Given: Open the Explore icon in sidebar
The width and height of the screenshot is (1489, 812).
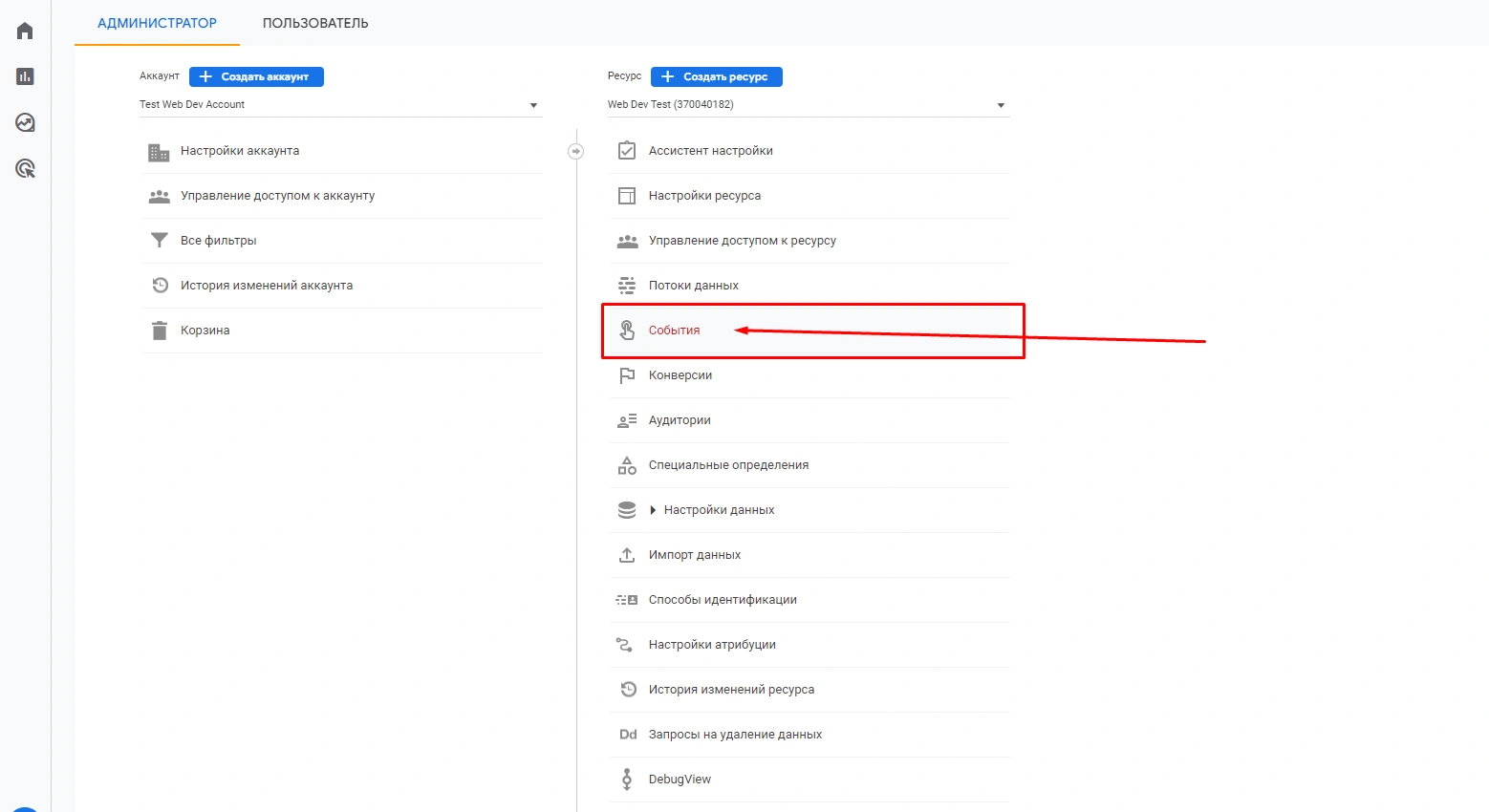Looking at the screenshot, I should coord(26,122).
